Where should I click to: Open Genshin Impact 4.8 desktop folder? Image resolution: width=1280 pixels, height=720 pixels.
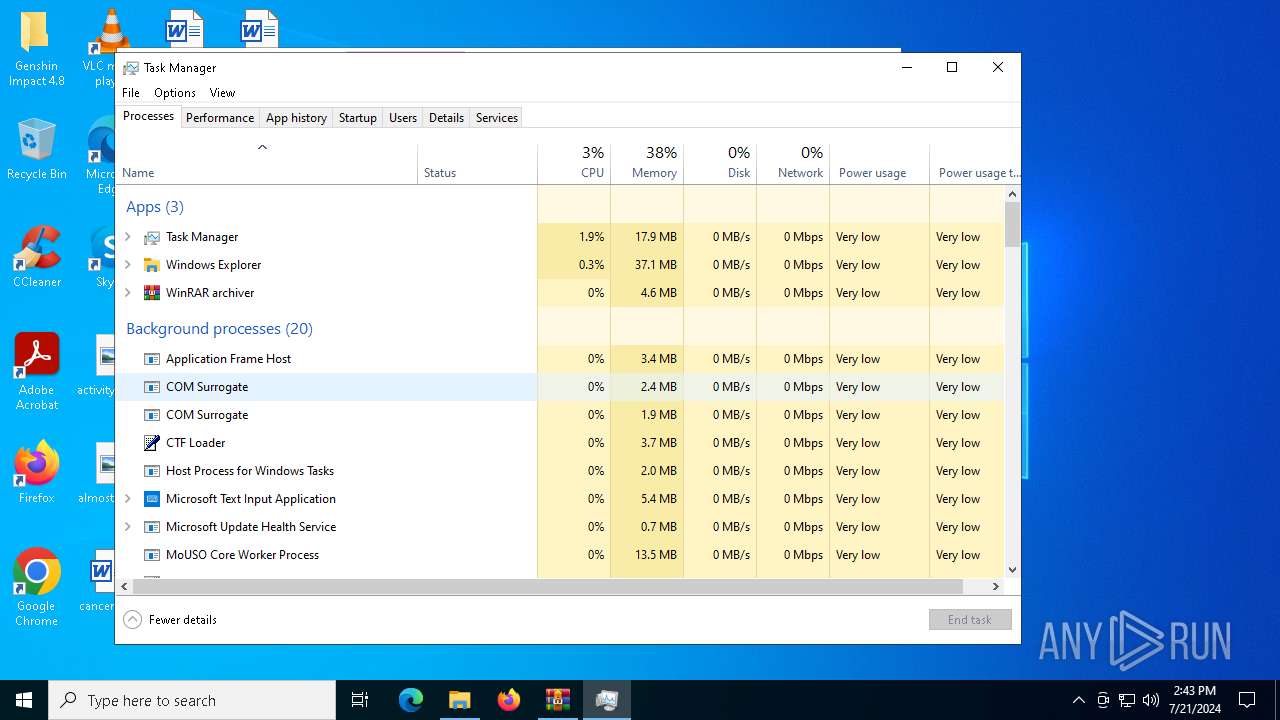pos(36,50)
